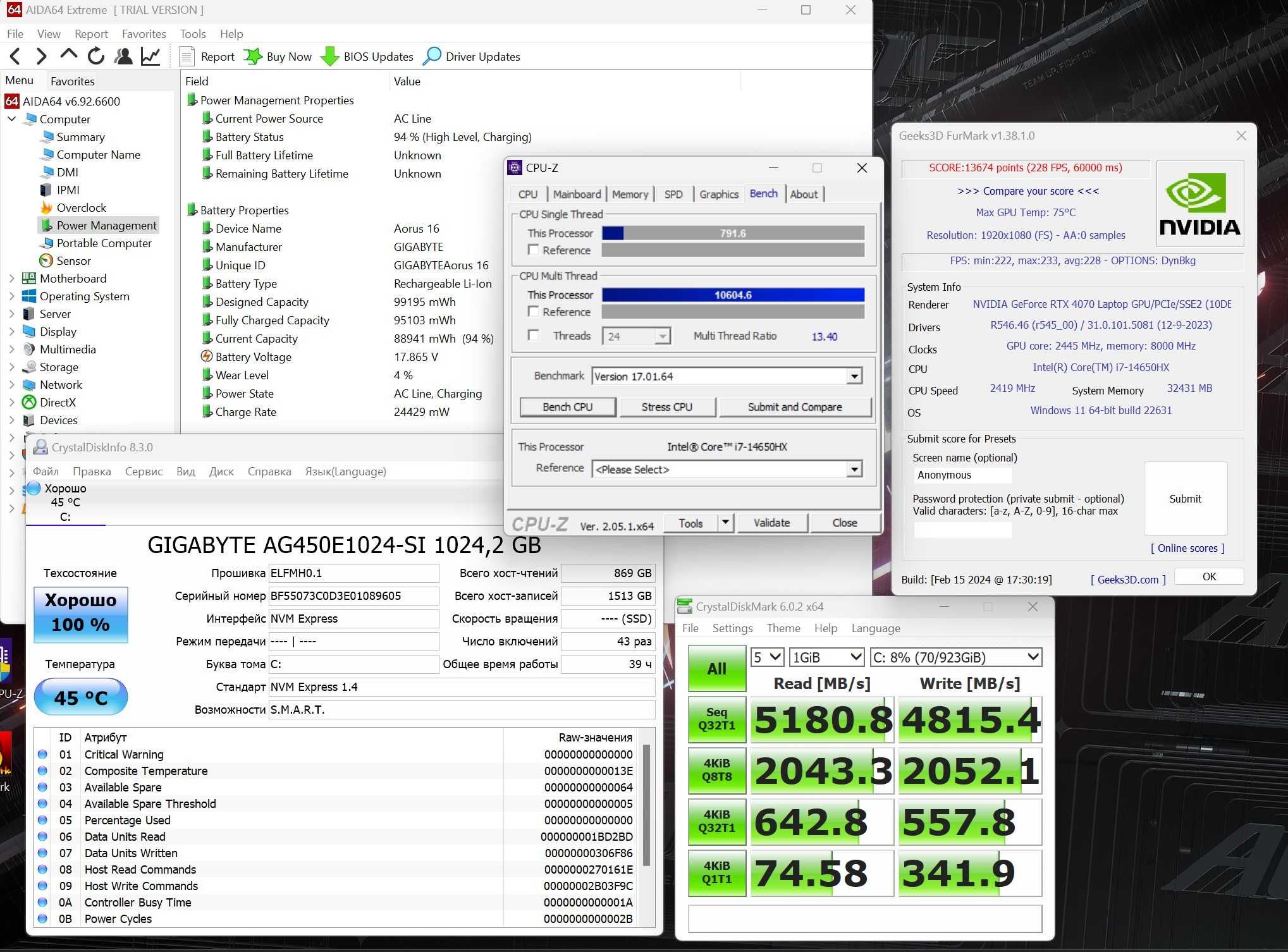Open Benchmark version dropdown
This screenshot has width=1288, height=952.
click(x=854, y=376)
